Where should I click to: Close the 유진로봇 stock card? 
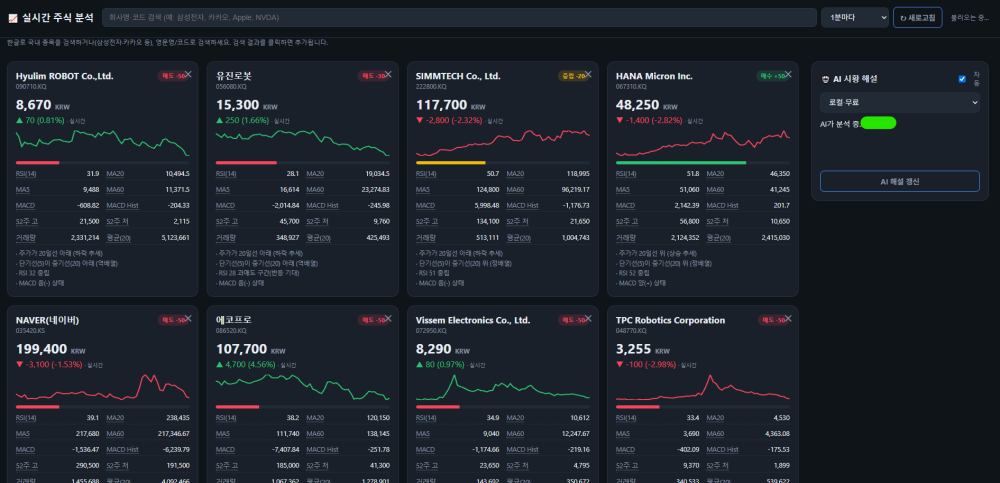(388, 74)
